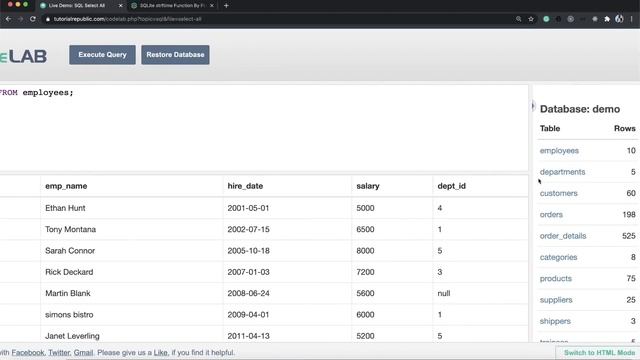Open Chrome three-dot menu

(631, 19)
